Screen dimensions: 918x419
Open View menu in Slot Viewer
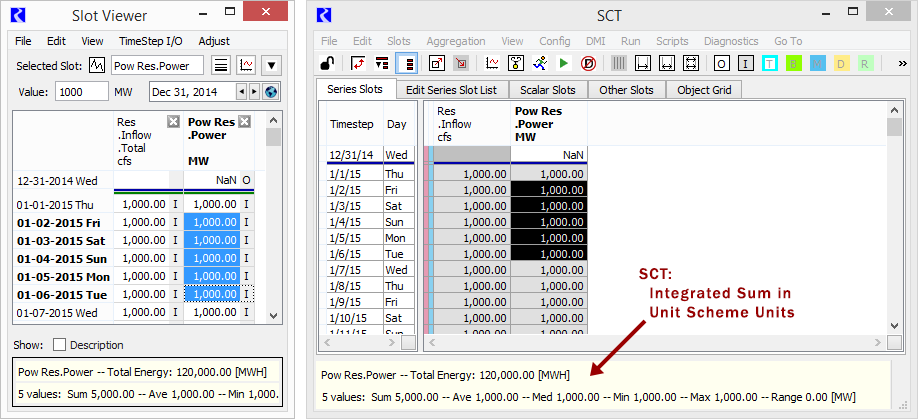92,41
